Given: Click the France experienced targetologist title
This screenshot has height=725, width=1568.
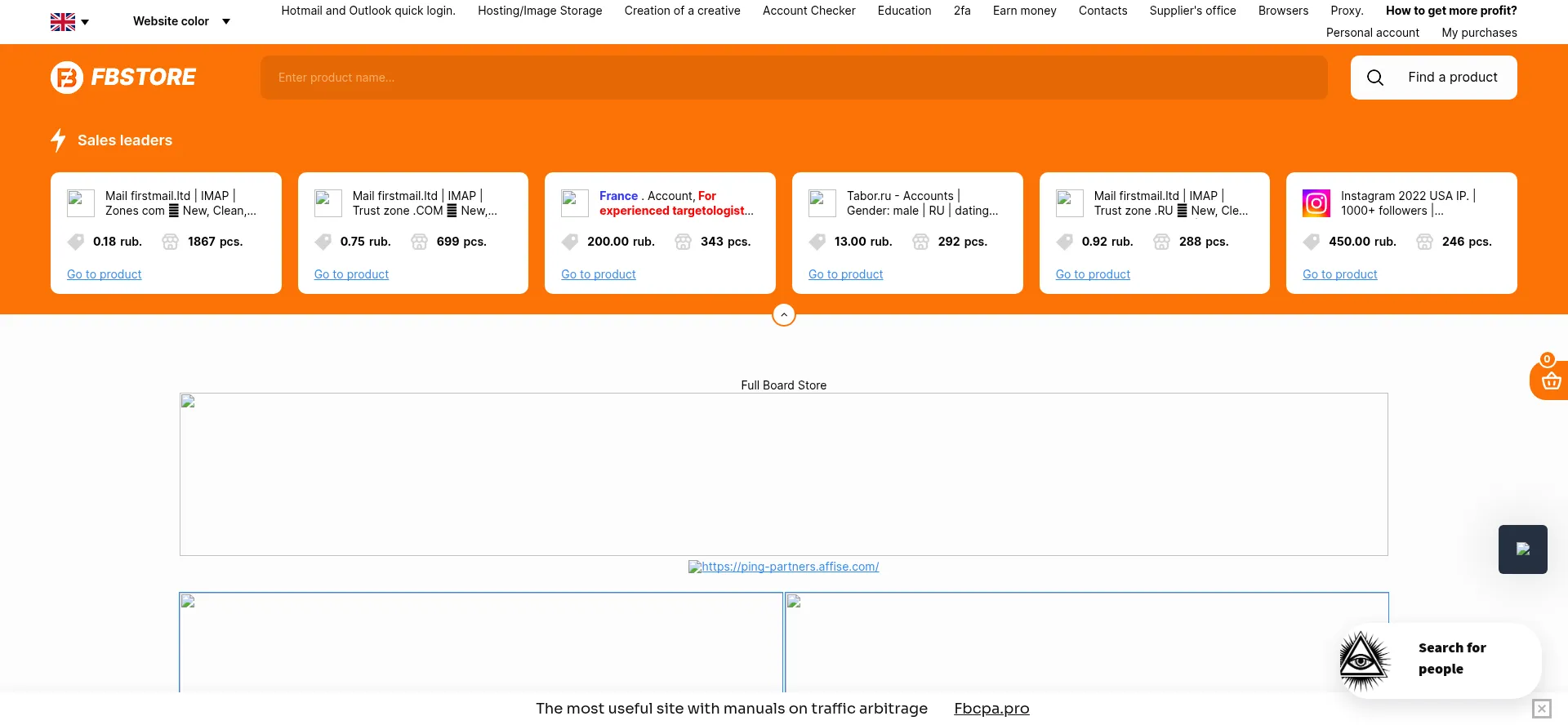Looking at the screenshot, I should pos(676,203).
